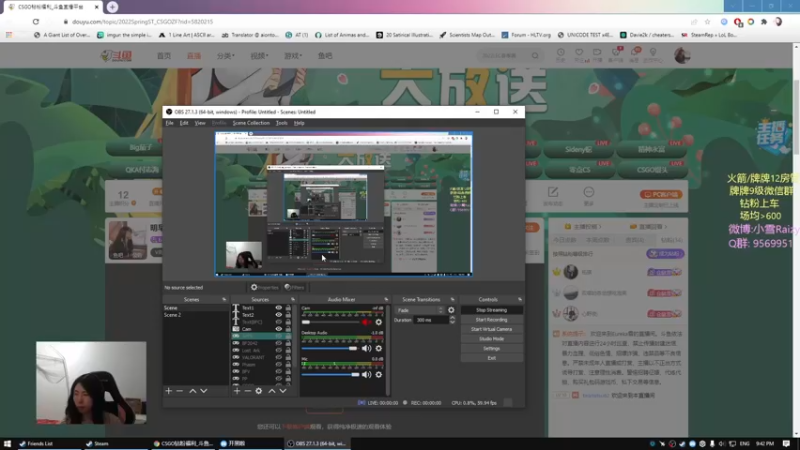The height and width of the screenshot is (450, 800).
Task: Bookmark this page with the star icon
Action: [707, 21]
